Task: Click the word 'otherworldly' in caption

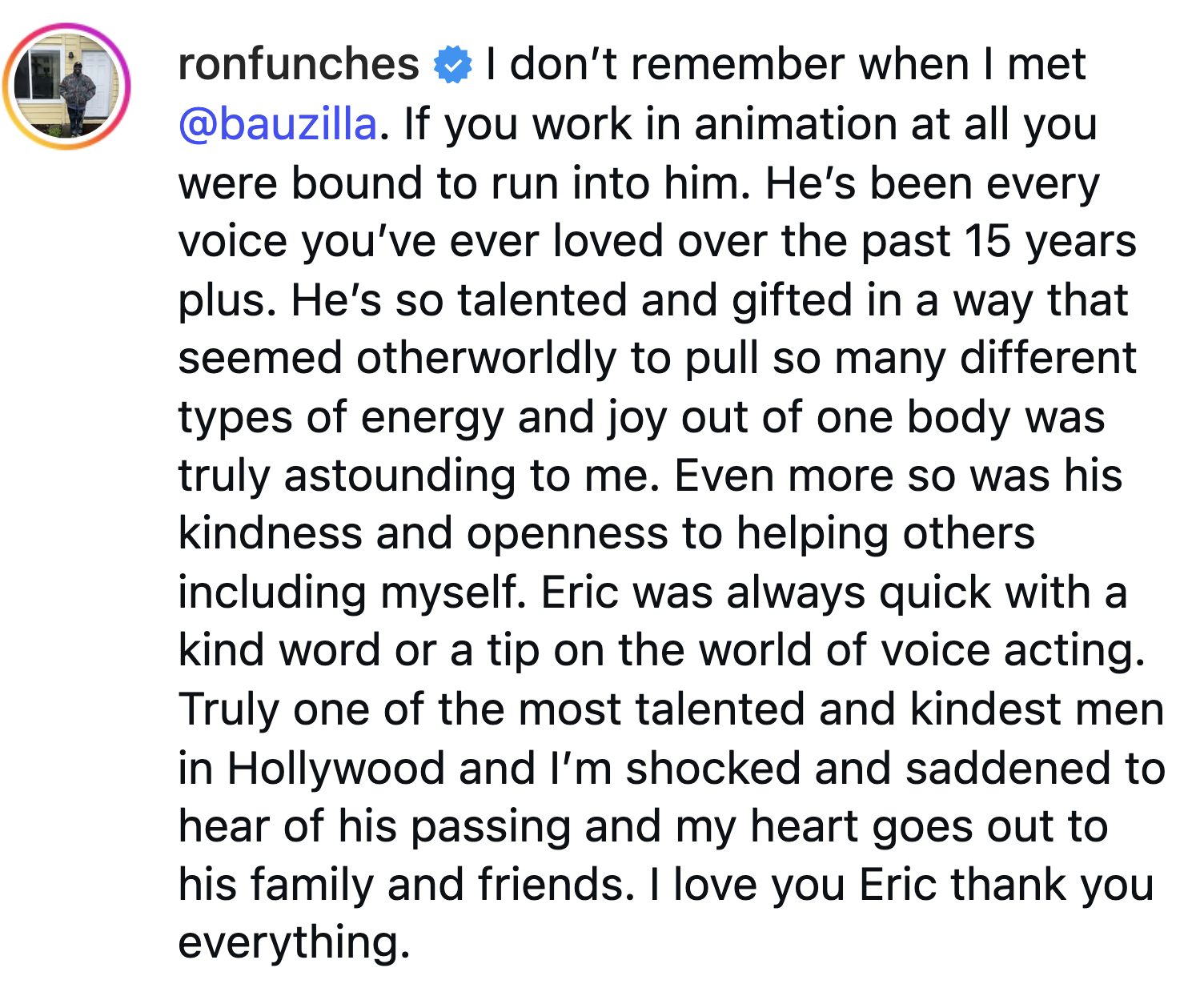Action: (486, 359)
